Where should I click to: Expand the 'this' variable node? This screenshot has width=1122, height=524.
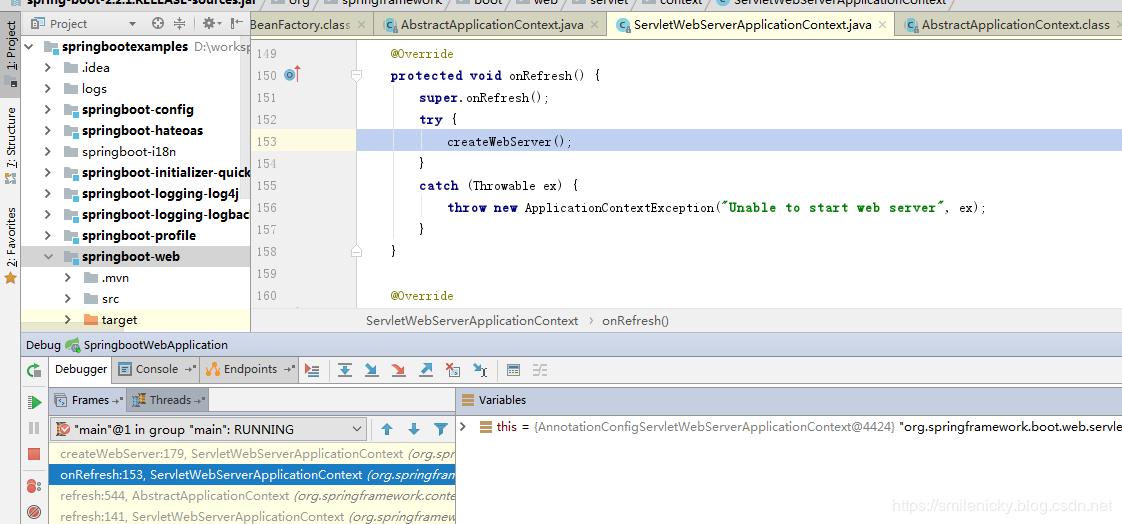(463, 427)
